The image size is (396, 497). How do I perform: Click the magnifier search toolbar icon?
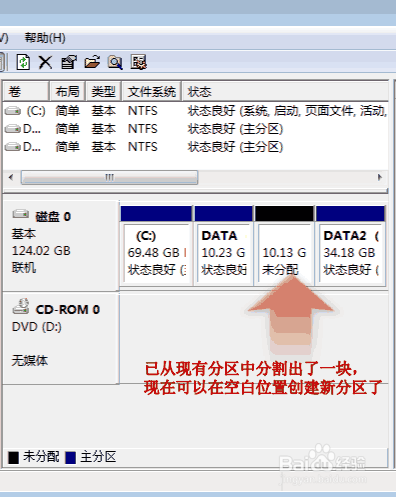[x=115, y=62]
